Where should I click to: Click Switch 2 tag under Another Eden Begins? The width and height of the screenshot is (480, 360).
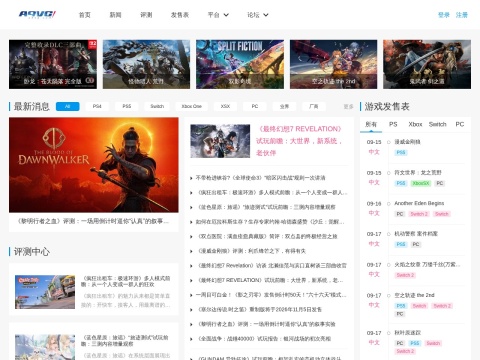click(419, 214)
